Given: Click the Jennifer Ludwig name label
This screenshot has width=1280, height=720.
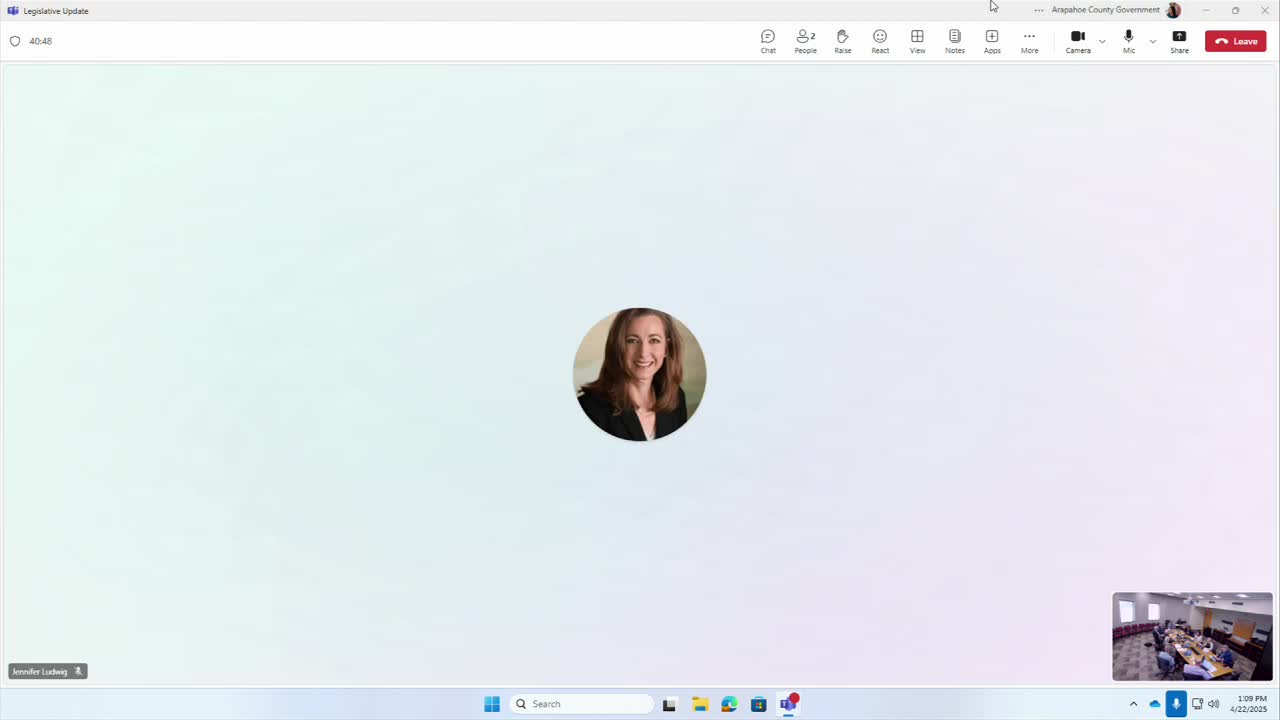Looking at the screenshot, I should (x=40, y=672).
